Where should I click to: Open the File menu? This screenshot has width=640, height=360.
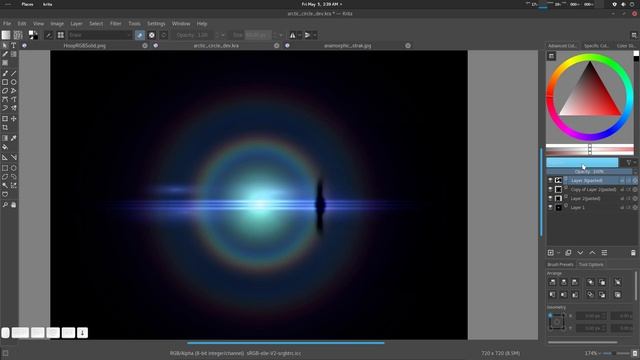click(x=7, y=24)
